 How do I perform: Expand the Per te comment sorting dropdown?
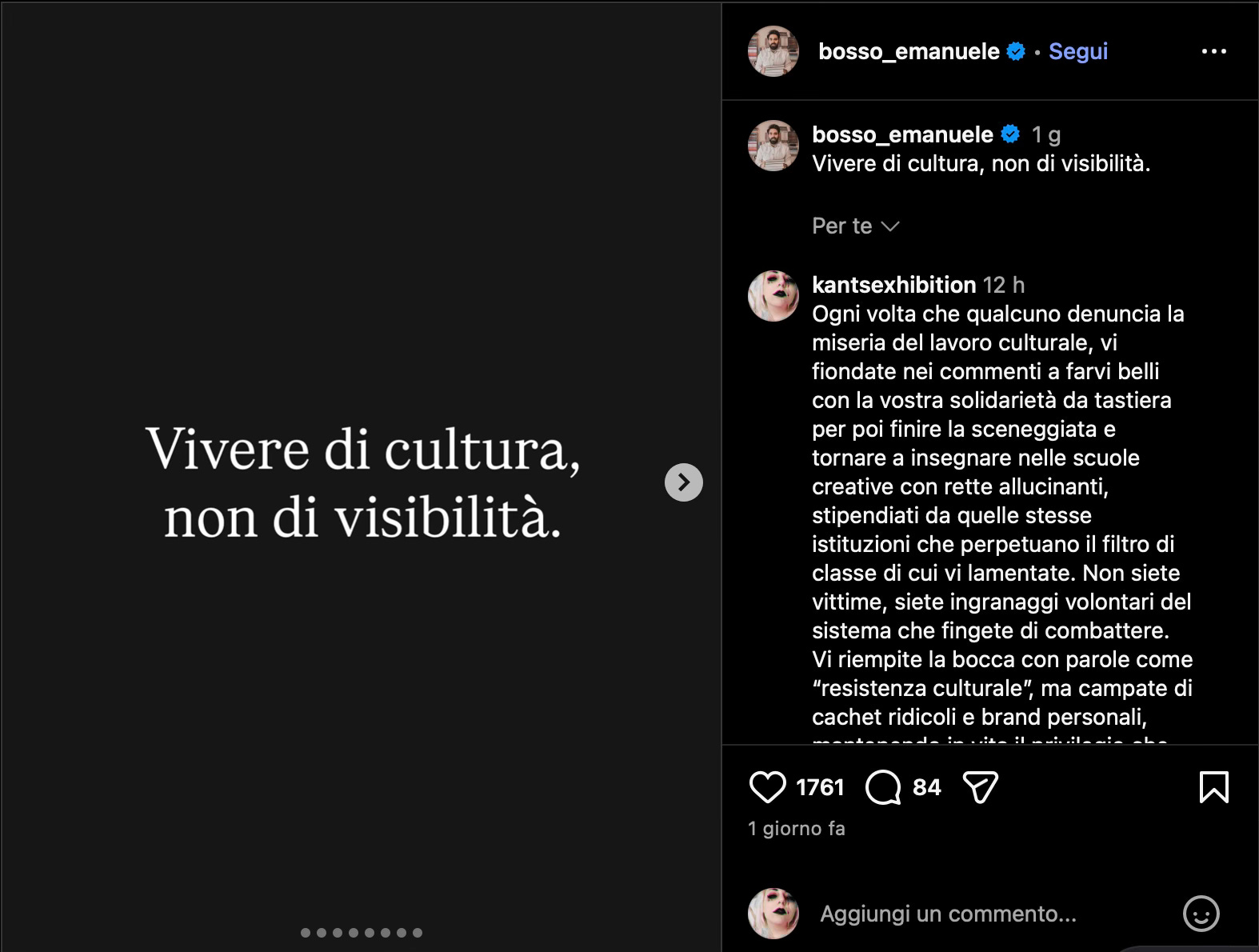point(855,226)
